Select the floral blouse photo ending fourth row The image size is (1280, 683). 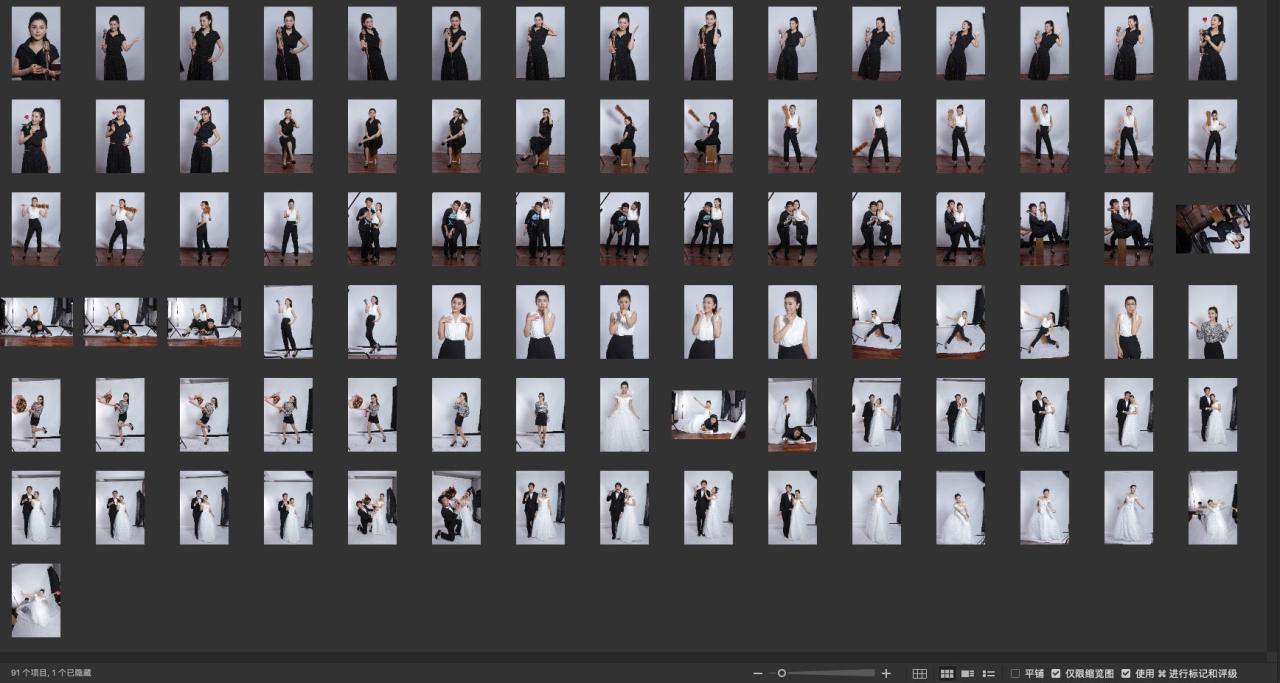1212,322
